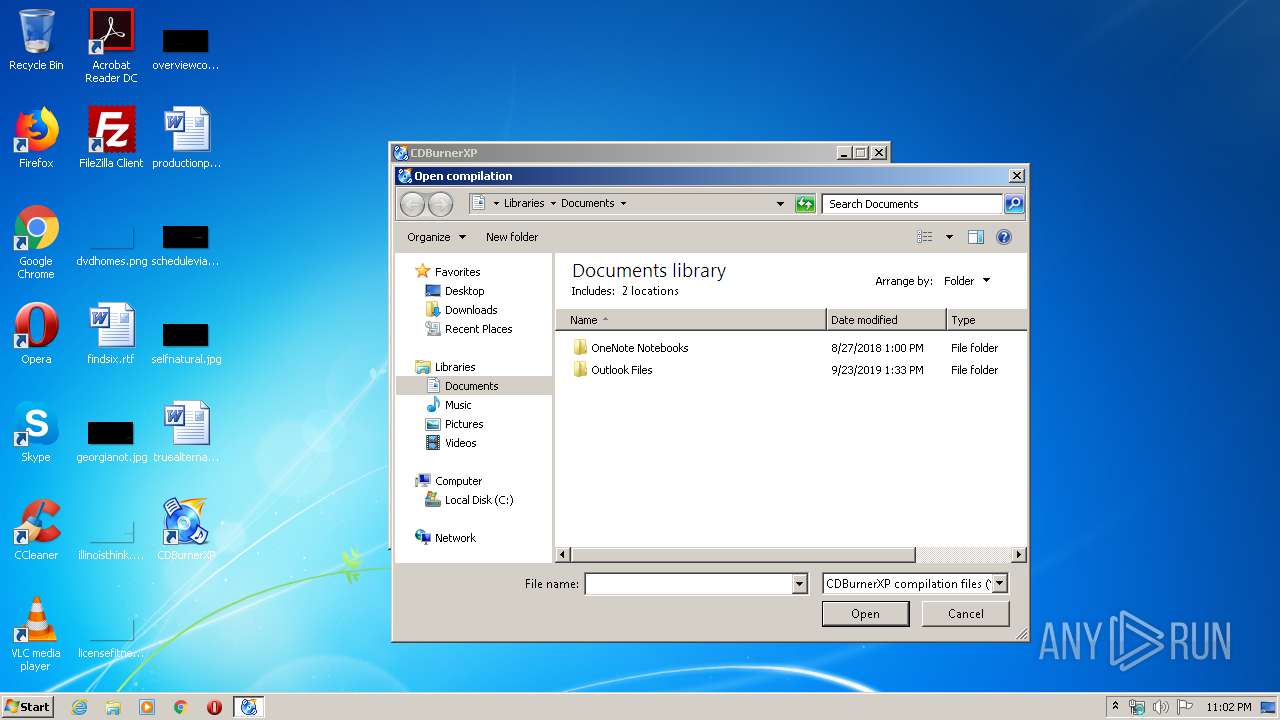Open dialog Help icon
1280x720 pixels.
pos(1004,237)
